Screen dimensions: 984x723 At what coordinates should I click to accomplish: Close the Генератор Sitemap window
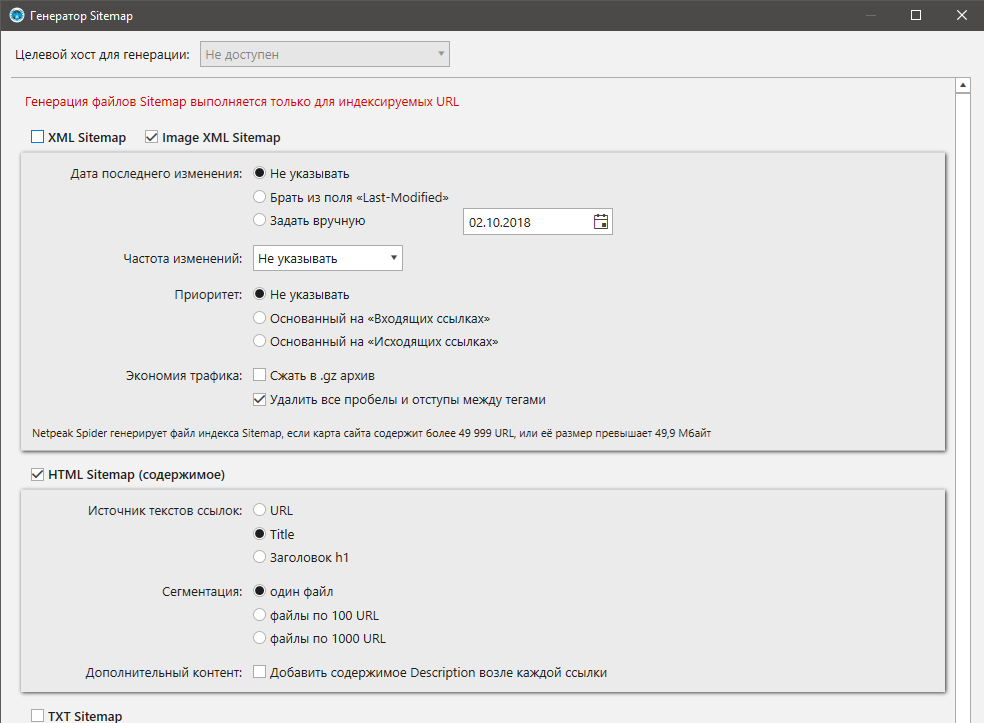pyautogui.click(x=961, y=15)
